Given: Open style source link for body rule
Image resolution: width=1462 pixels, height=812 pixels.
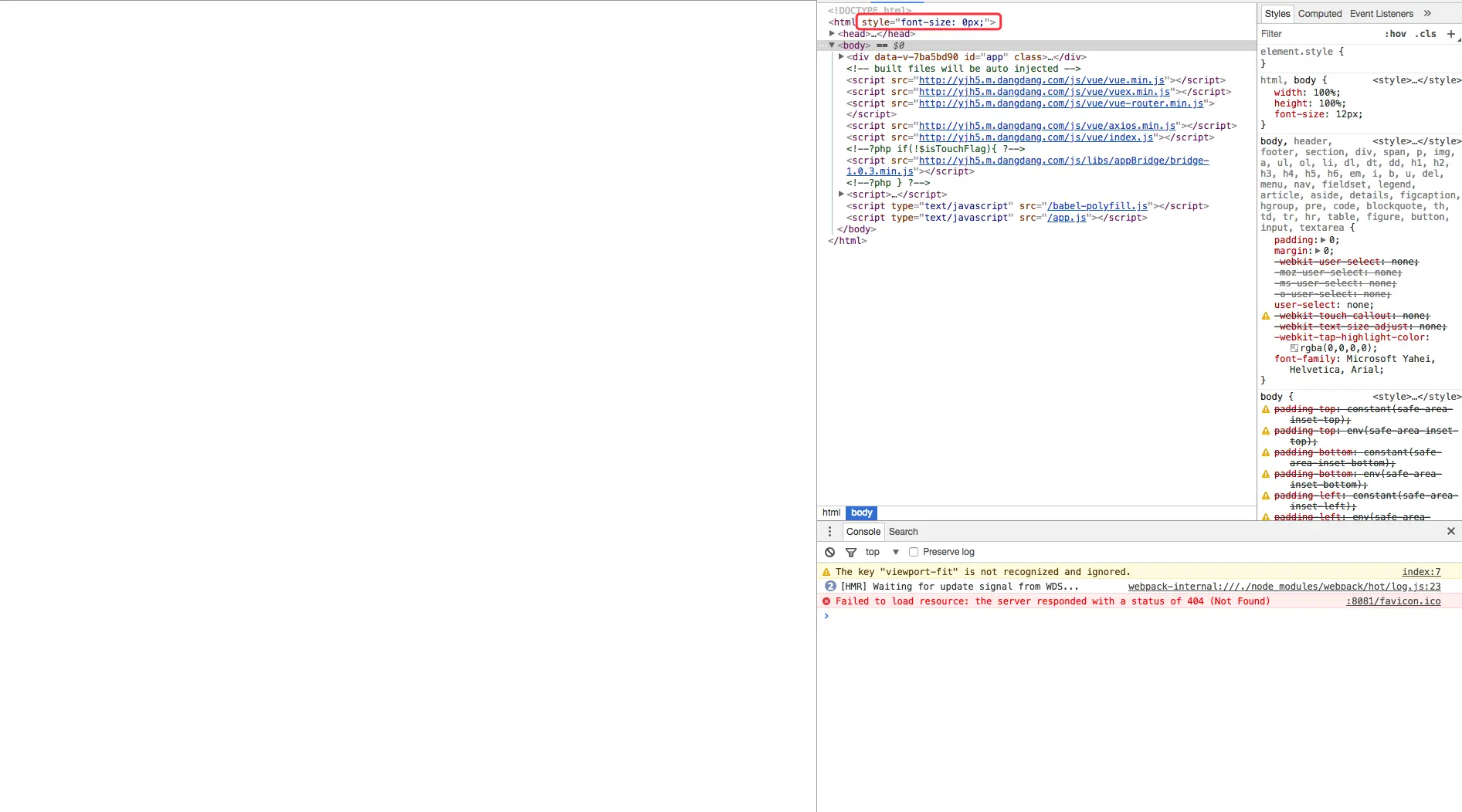Looking at the screenshot, I should tap(1416, 397).
